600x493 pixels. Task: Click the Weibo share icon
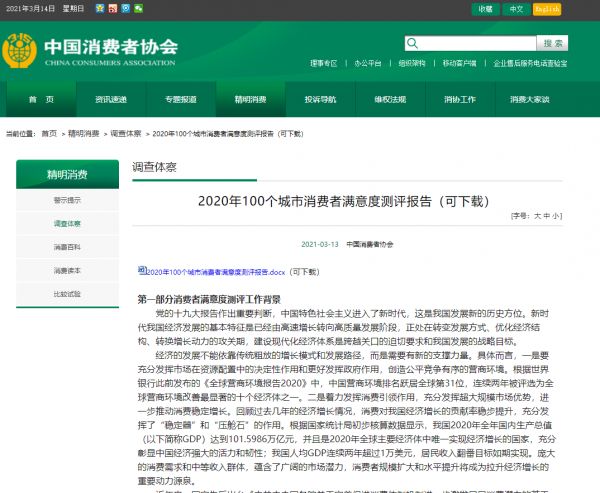click(113, 8)
